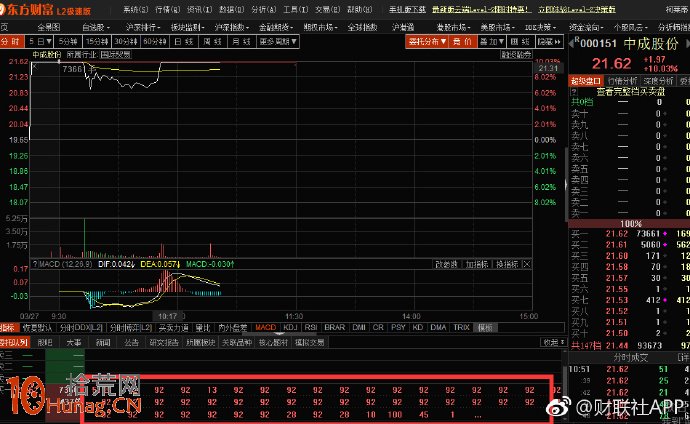Open the 系统(S) menu

coord(136,9)
